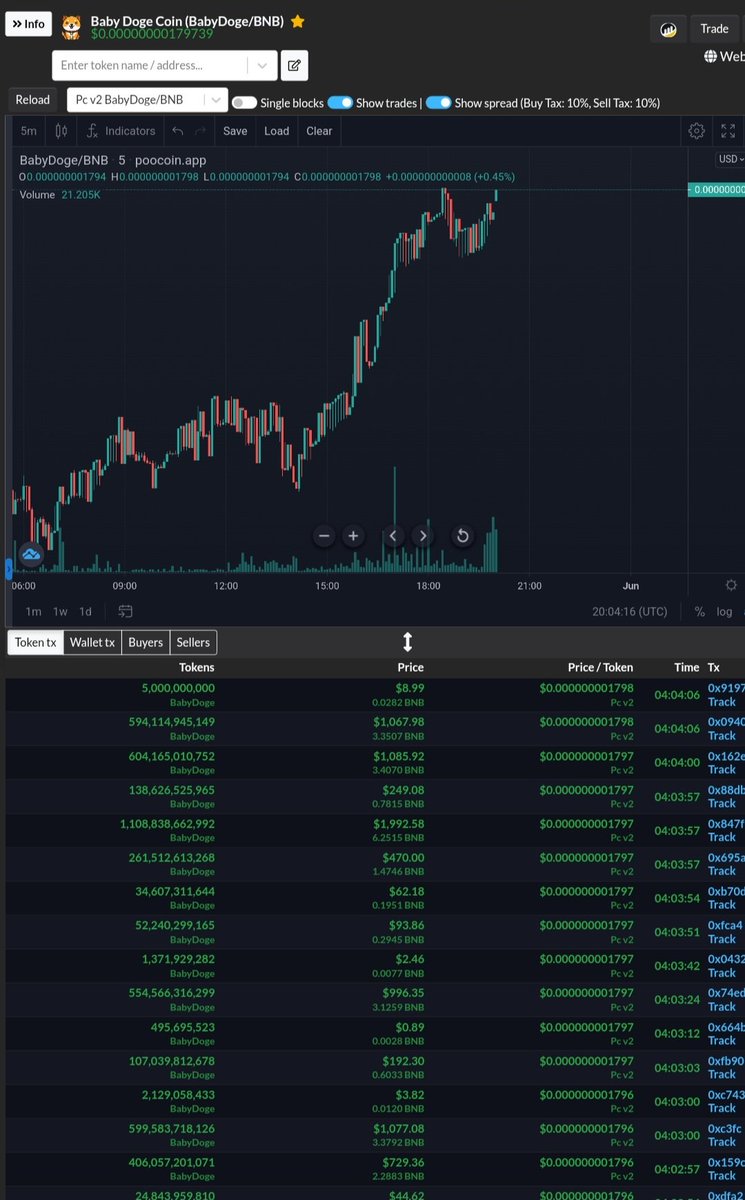This screenshot has height=1200, width=745.
Task: Redo the chart action
Action: pyautogui.click(x=201, y=131)
